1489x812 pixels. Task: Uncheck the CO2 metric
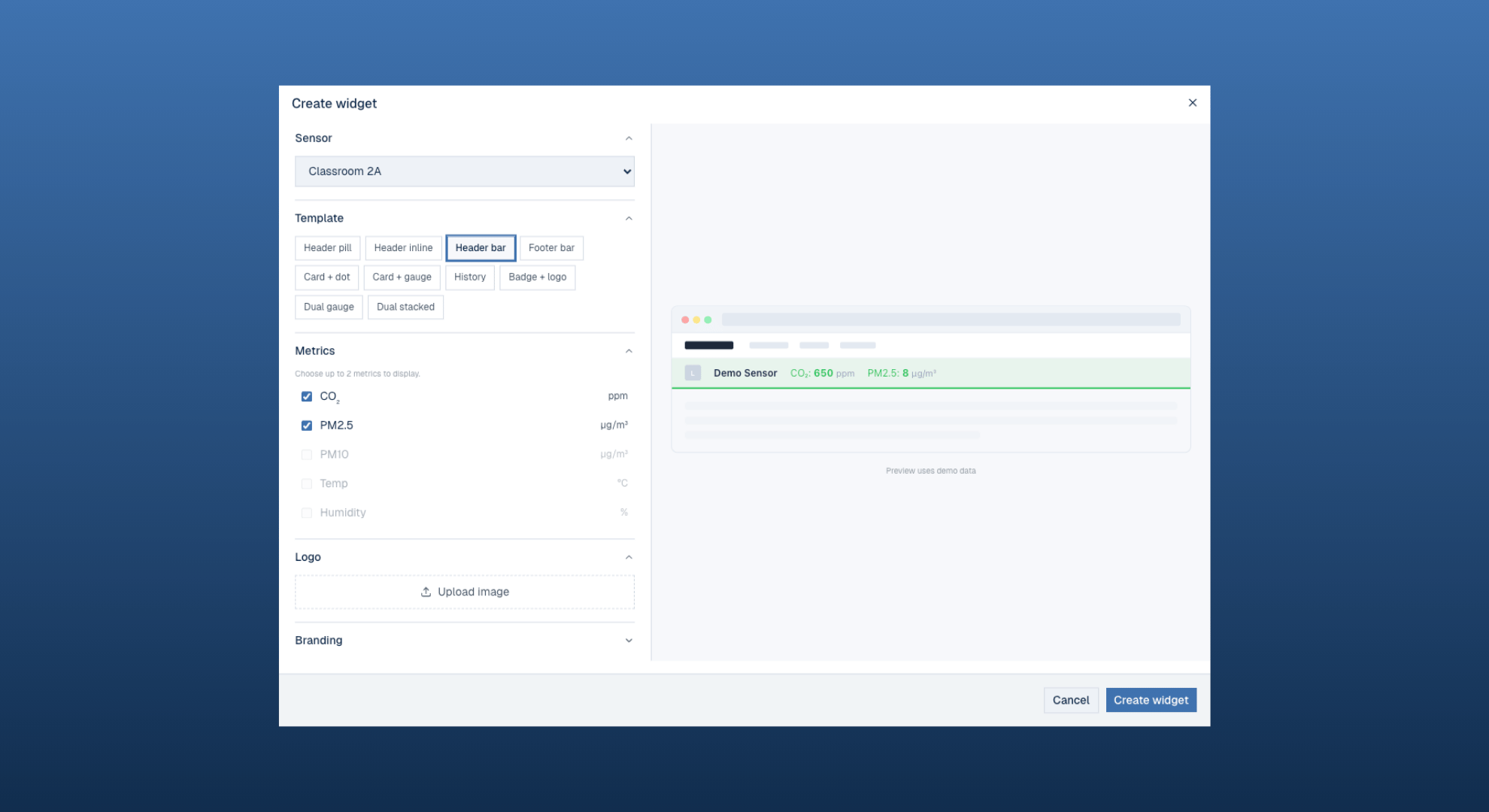tap(306, 396)
